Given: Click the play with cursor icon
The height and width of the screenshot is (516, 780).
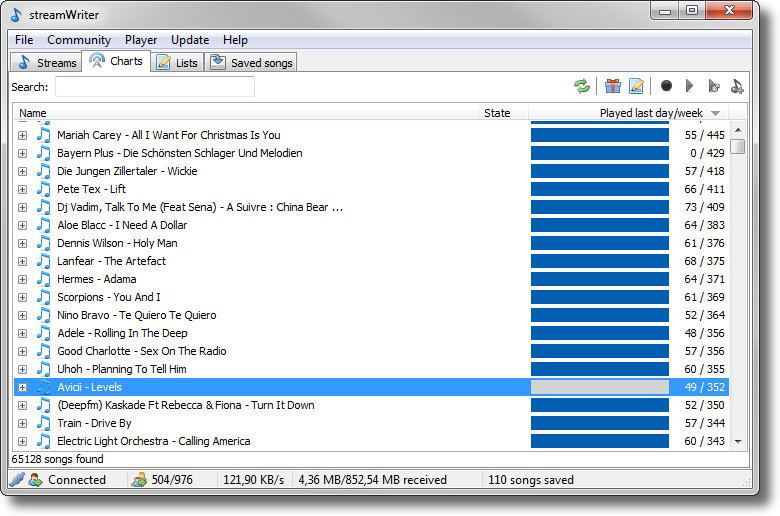Looking at the screenshot, I should [x=714, y=87].
